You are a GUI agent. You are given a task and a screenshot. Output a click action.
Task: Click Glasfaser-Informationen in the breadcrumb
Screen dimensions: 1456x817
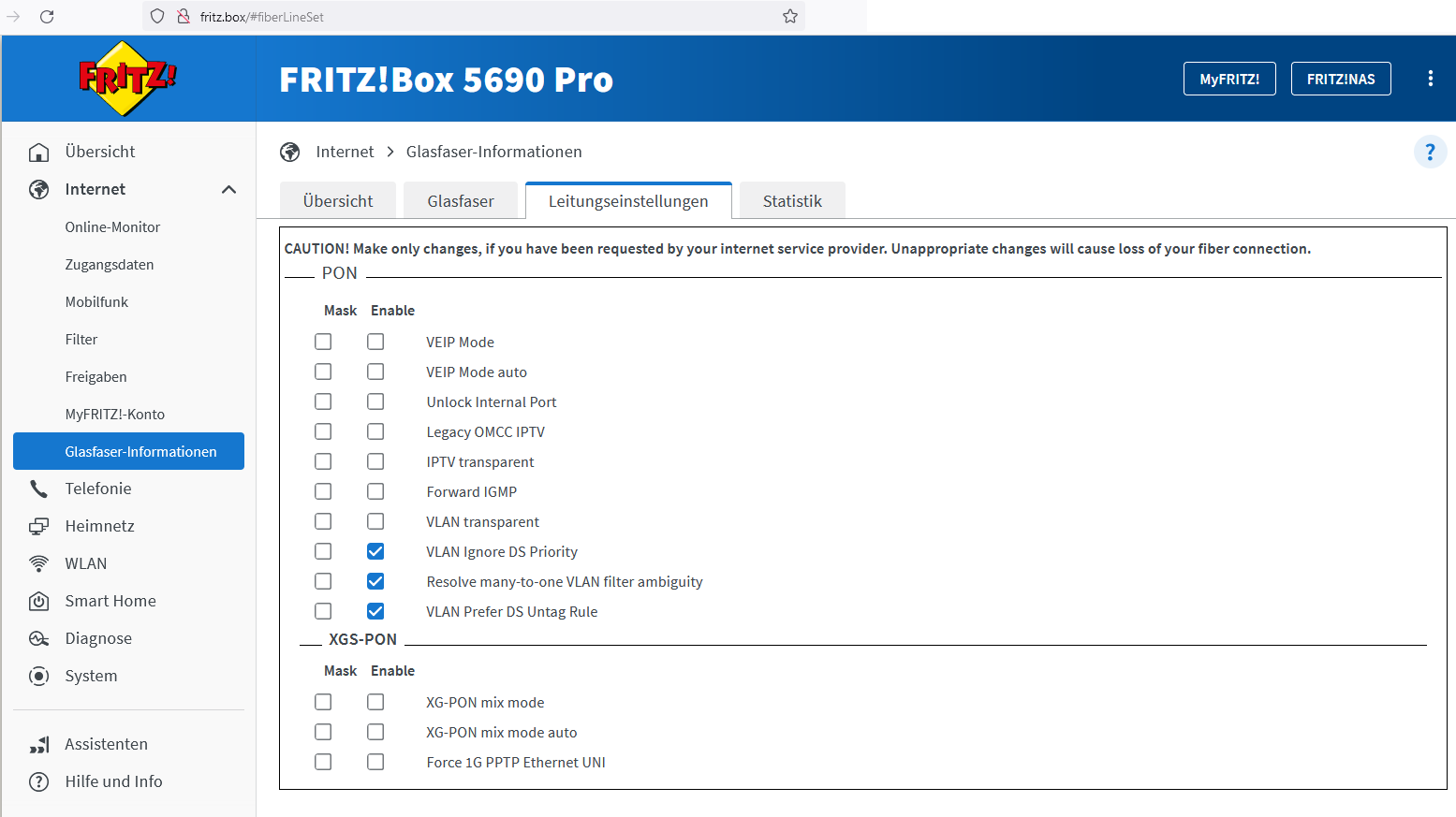494,152
